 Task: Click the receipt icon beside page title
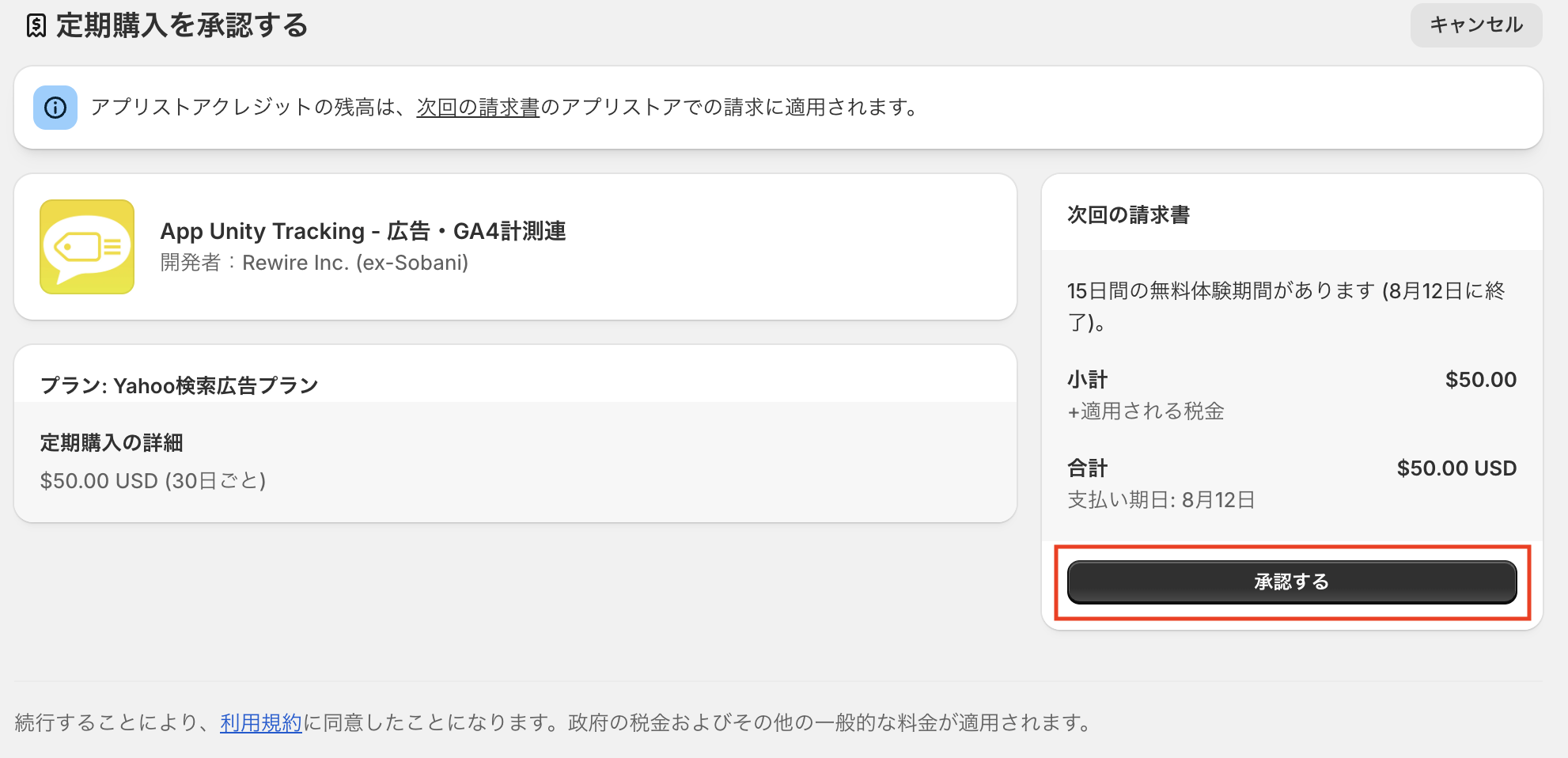click(36, 26)
